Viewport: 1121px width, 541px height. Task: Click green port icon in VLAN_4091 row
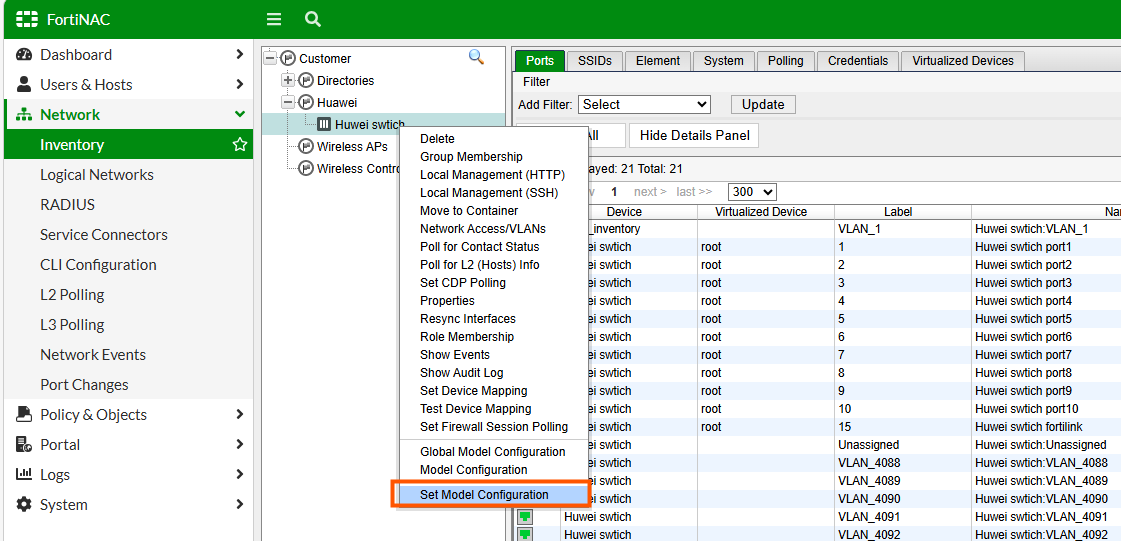pos(525,517)
